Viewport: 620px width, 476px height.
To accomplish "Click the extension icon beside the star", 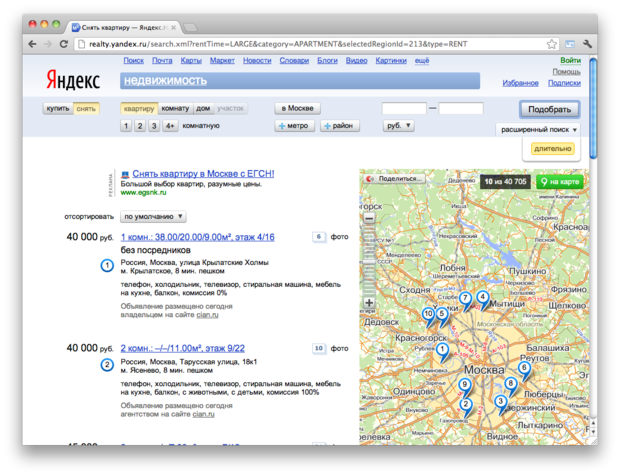I will 570,44.
